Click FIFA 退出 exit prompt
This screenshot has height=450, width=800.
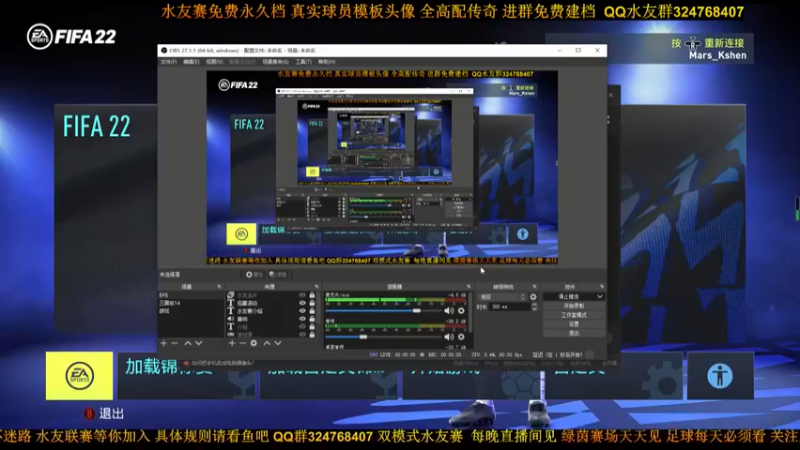coord(105,413)
